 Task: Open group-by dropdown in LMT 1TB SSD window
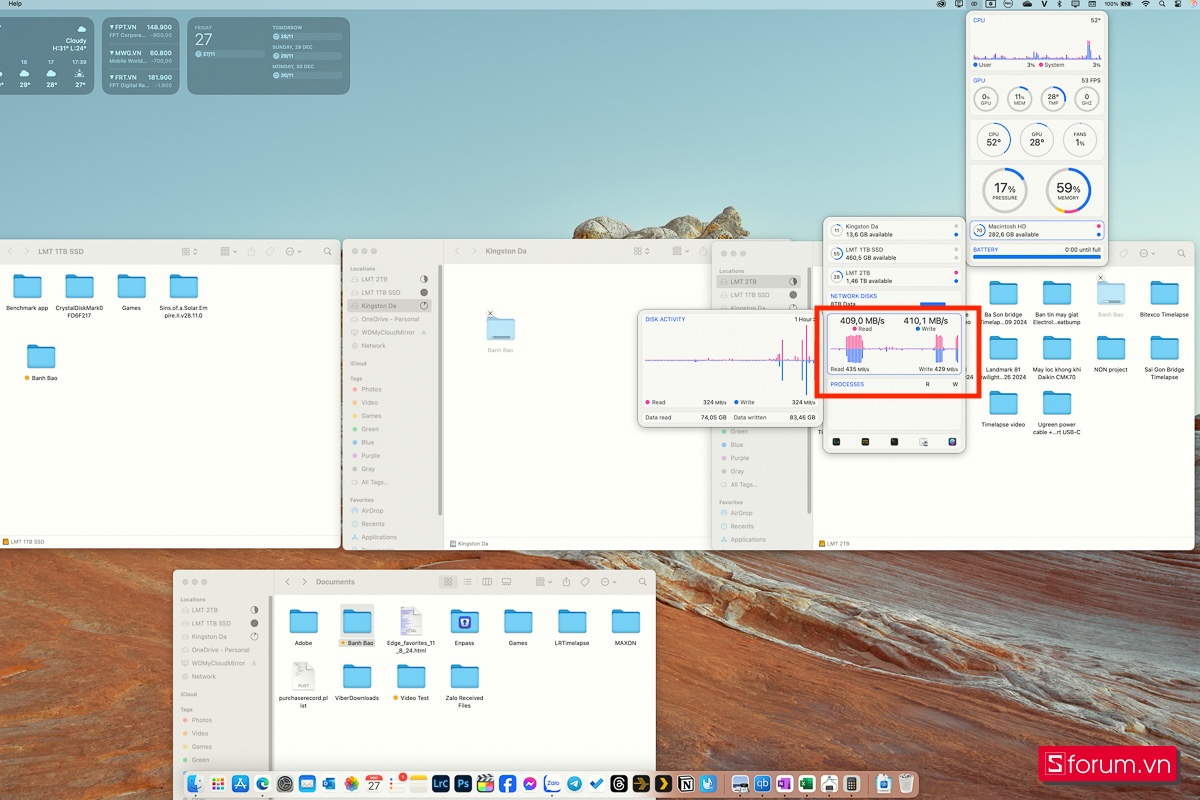(228, 251)
